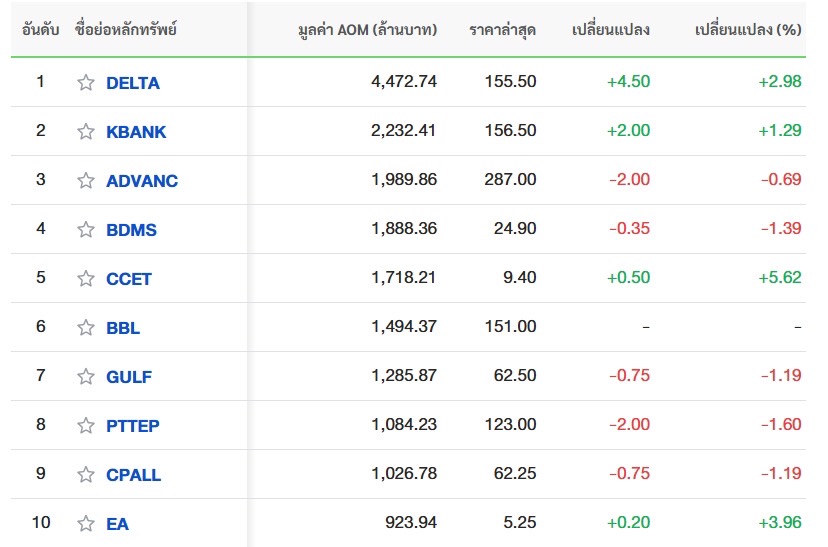The width and height of the screenshot is (828, 547).
Task: Click the GULF symbol link
Action: (x=129, y=377)
